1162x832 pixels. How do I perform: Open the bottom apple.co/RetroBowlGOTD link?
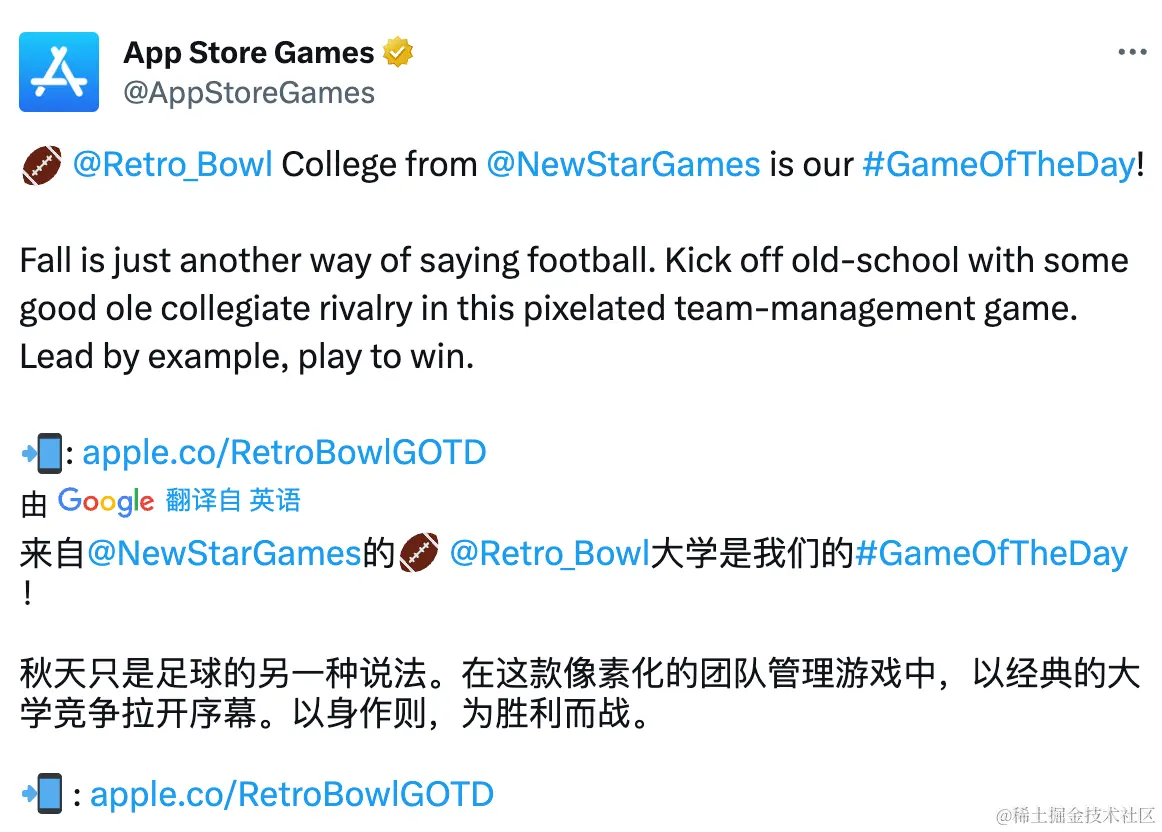(292, 795)
